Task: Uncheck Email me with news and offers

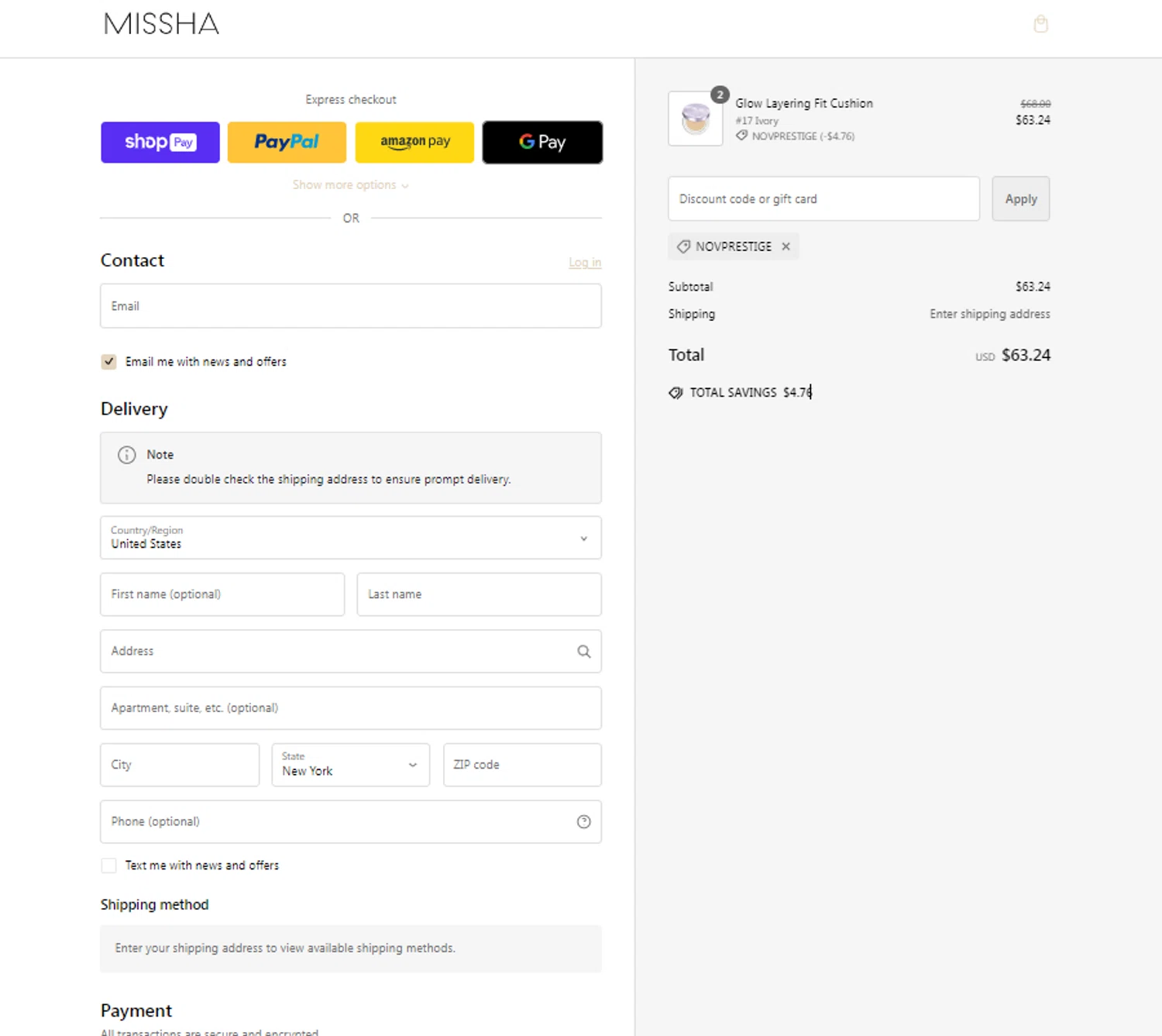Action: tap(109, 362)
